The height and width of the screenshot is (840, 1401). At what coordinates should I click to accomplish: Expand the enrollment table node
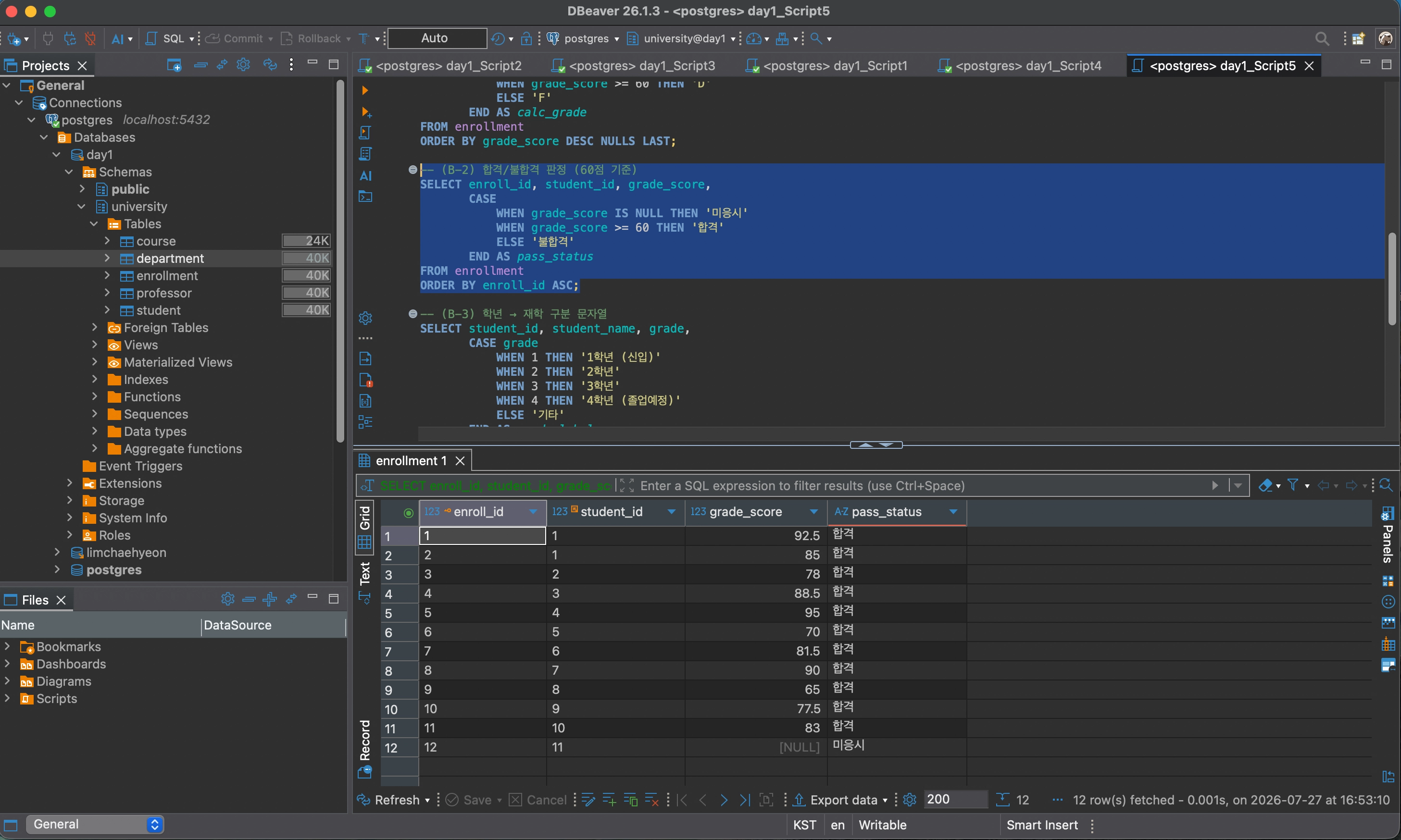107,276
